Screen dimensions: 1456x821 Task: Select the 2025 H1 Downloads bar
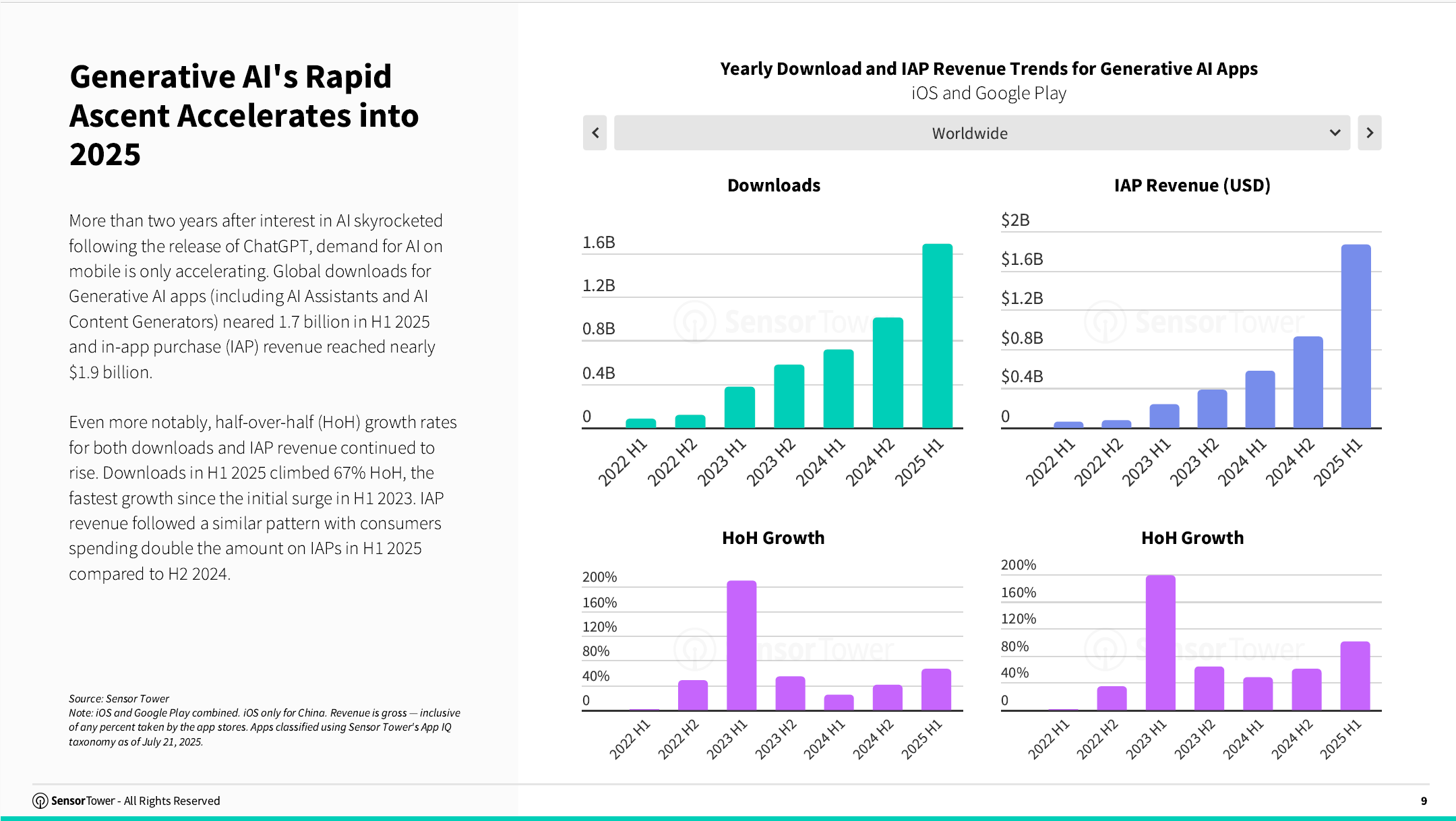[937, 336]
